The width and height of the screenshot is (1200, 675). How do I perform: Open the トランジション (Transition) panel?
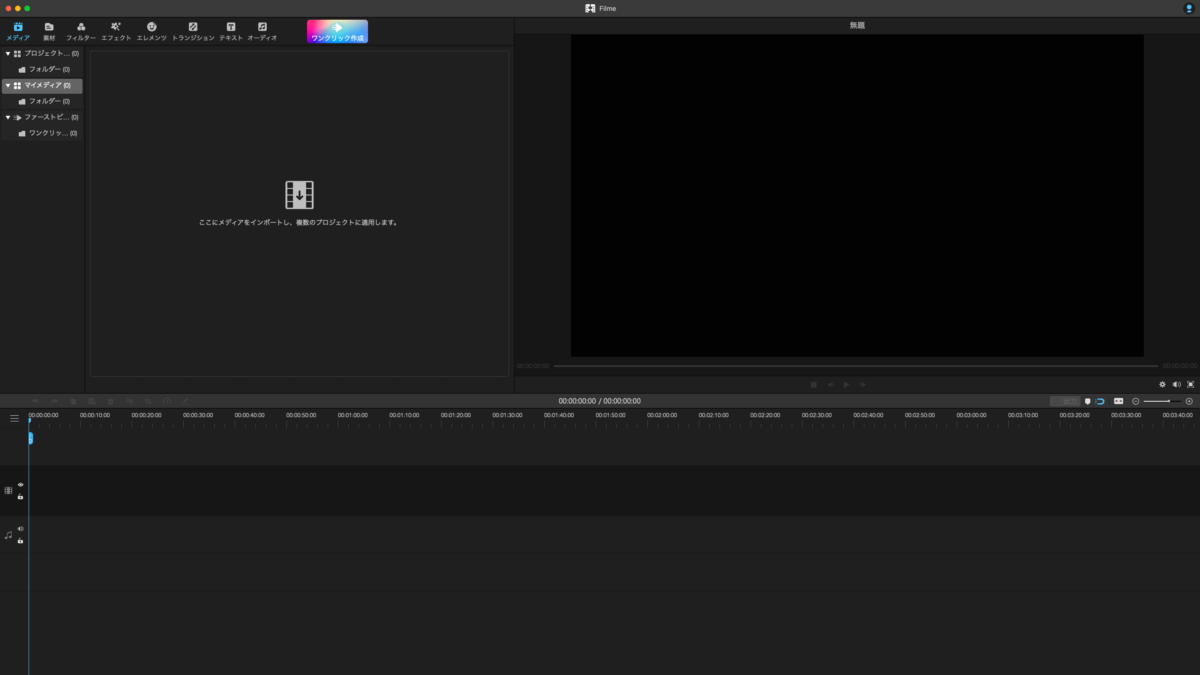(x=193, y=31)
